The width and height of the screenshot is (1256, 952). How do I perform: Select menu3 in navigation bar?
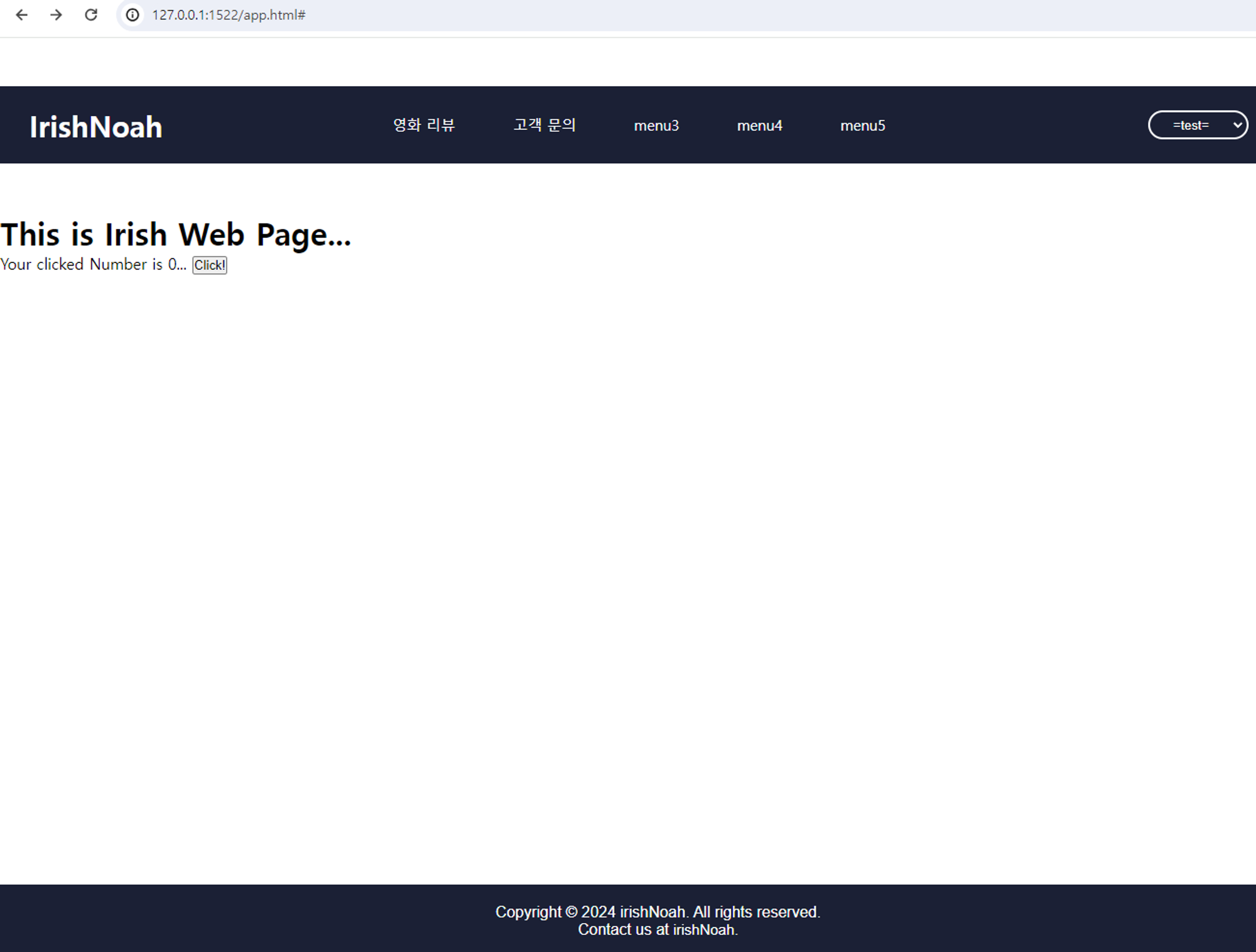[x=656, y=126]
